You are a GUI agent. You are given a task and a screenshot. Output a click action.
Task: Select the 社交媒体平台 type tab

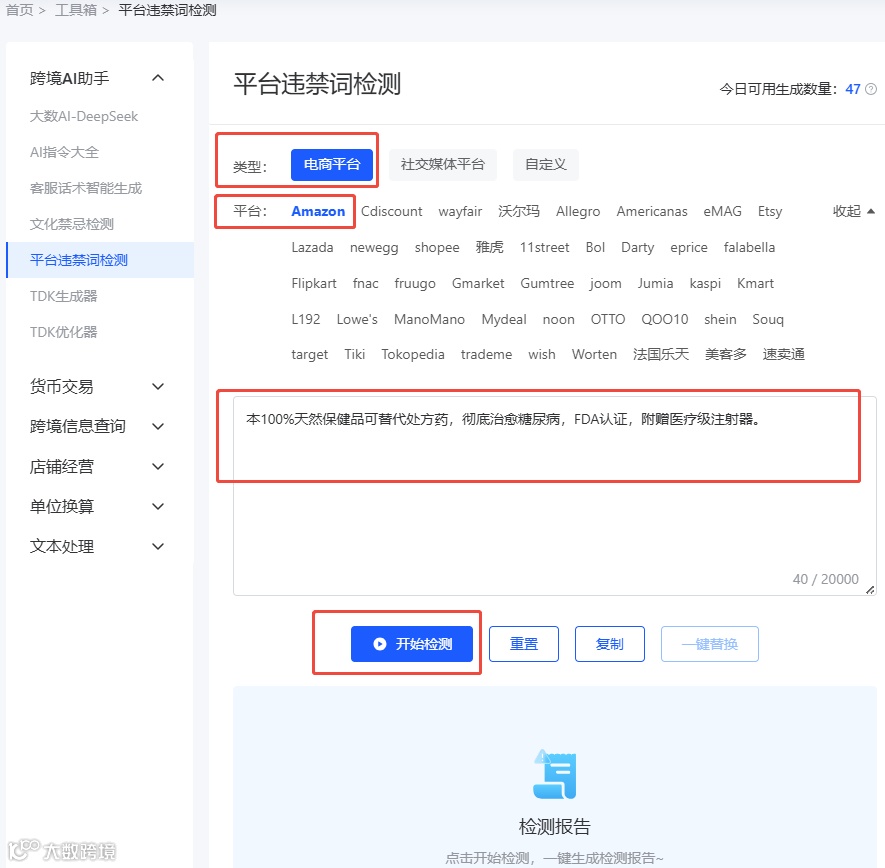click(x=442, y=165)
